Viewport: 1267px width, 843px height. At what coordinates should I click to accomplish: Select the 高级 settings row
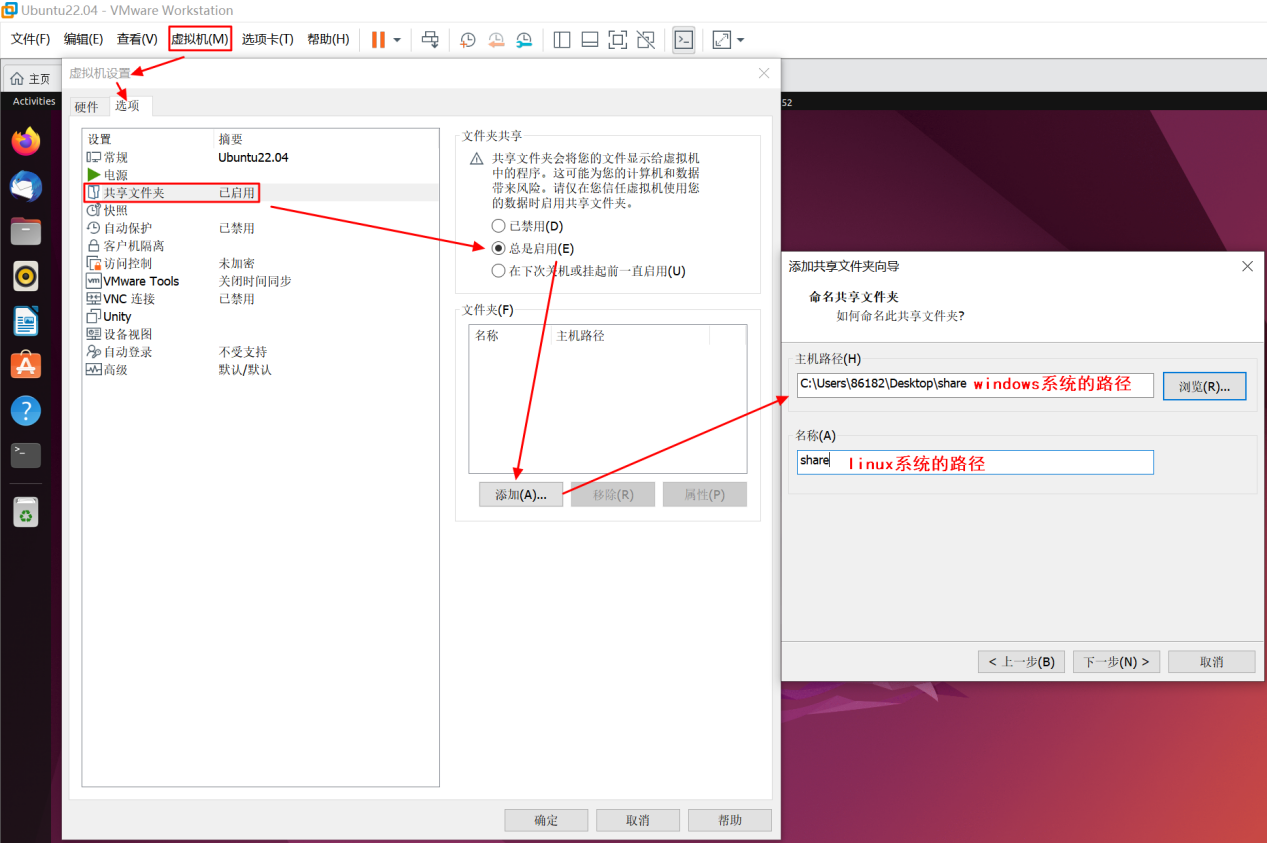coord(261,370)
